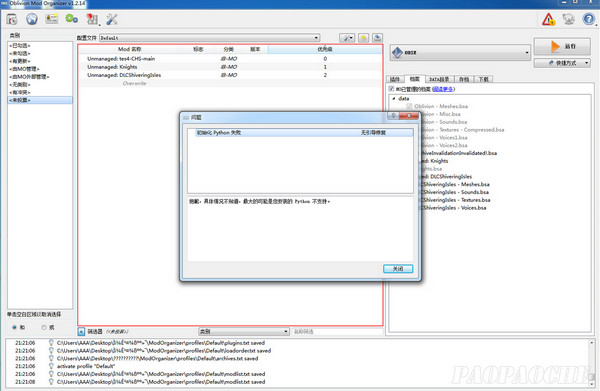Click lightbulb icon beside archives.txt saved log
Image resolution: width=600 pixels, height=391 pixels.
pyautogui.click(x=51, y=358)
